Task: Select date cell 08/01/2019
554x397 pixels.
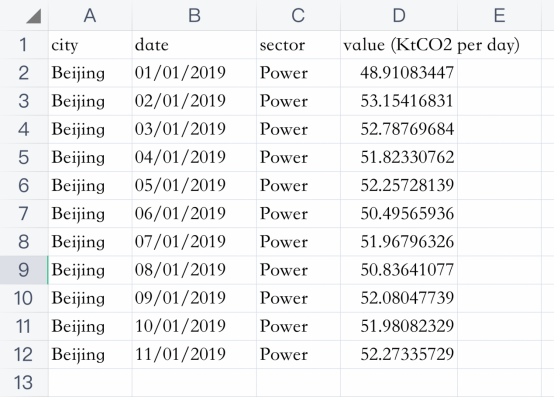Action: pos(194,270)
